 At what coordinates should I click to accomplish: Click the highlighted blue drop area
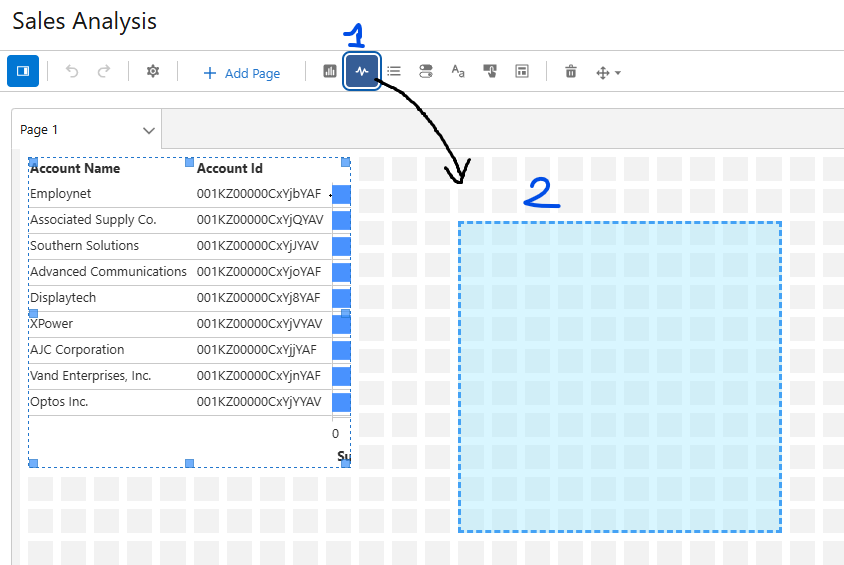pos(620,377)
